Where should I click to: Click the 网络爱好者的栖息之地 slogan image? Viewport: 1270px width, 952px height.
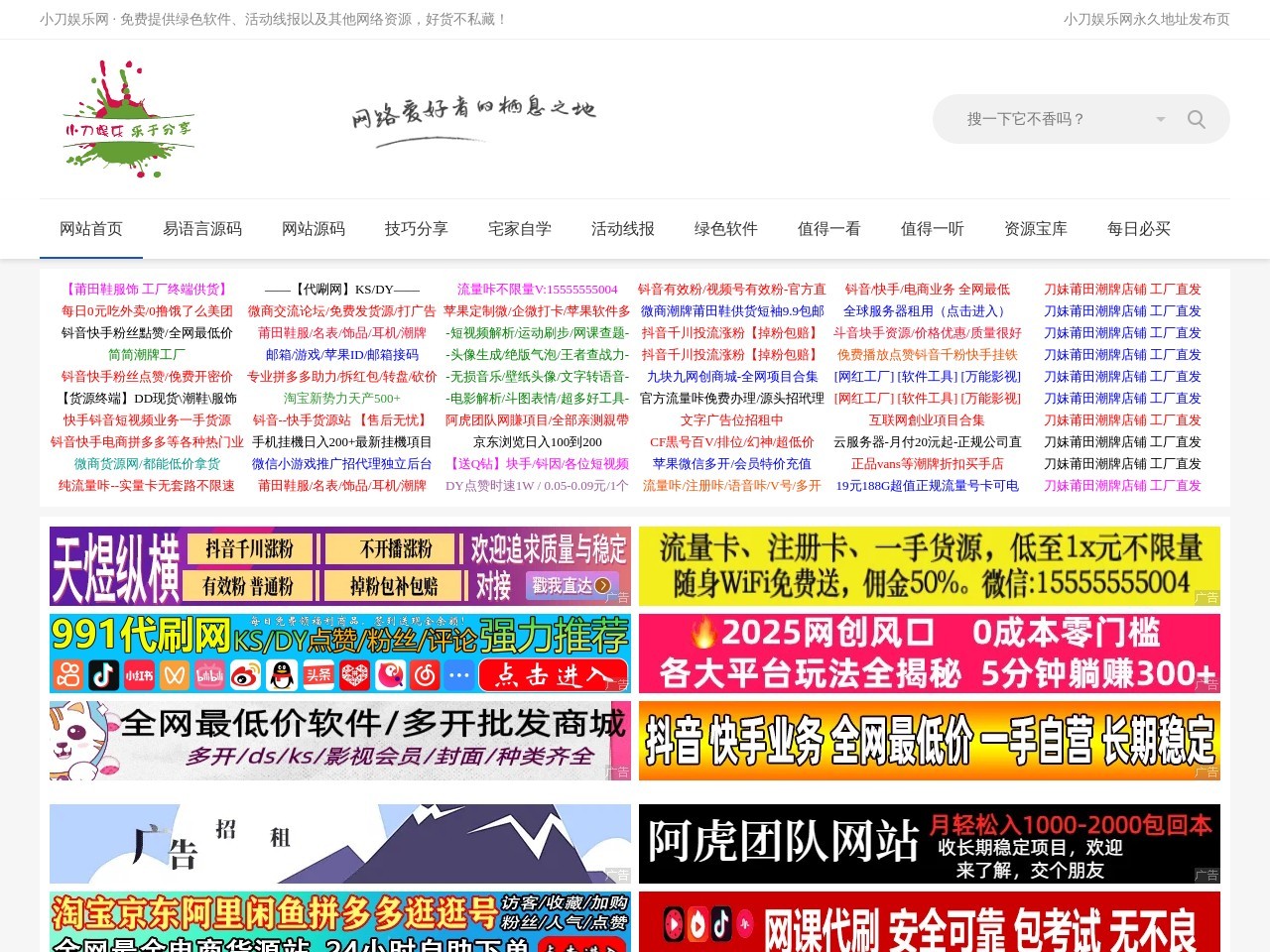[x=473, y=120]
